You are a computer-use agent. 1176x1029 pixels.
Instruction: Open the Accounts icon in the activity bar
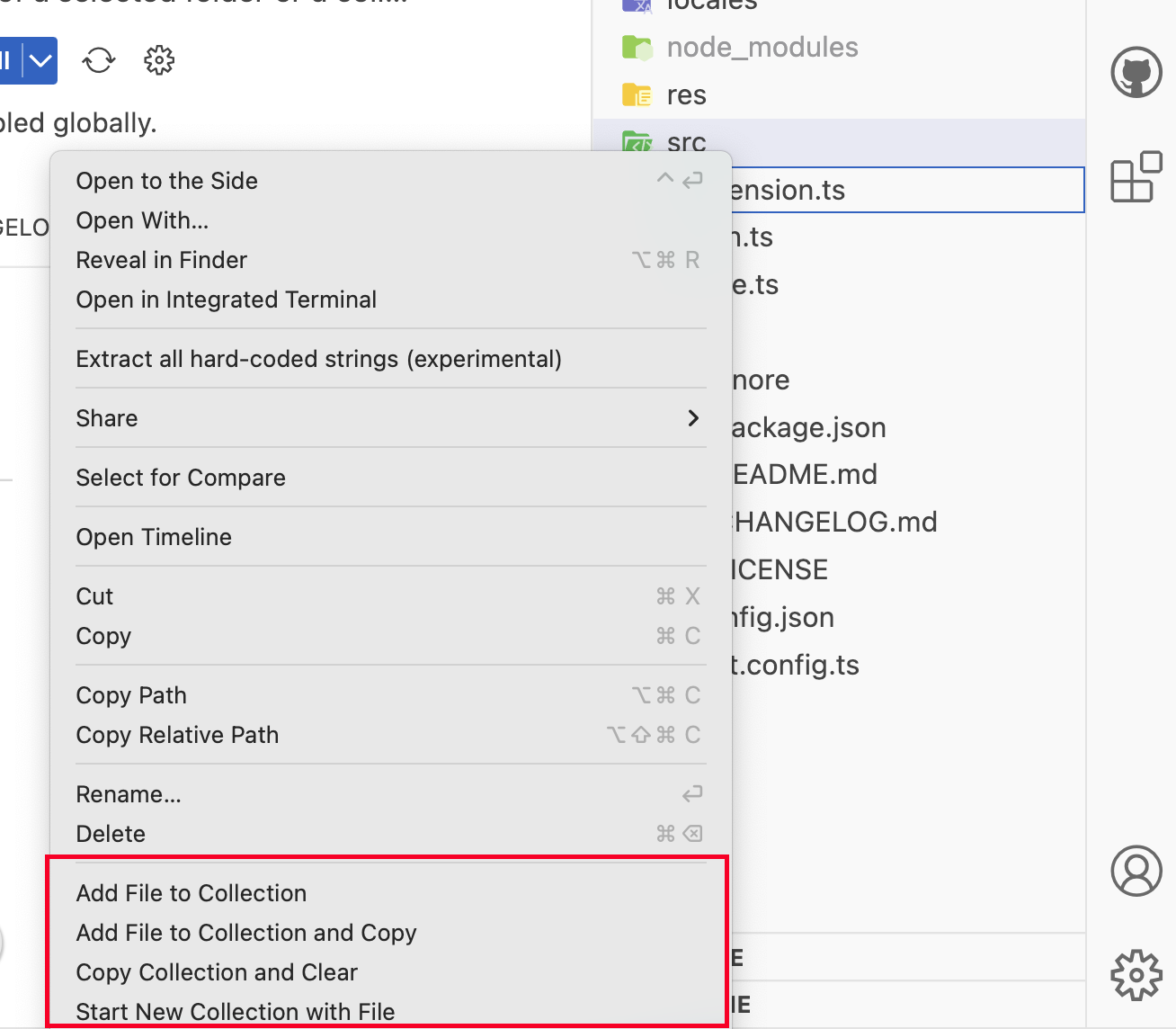click(x=1136, y=871)
